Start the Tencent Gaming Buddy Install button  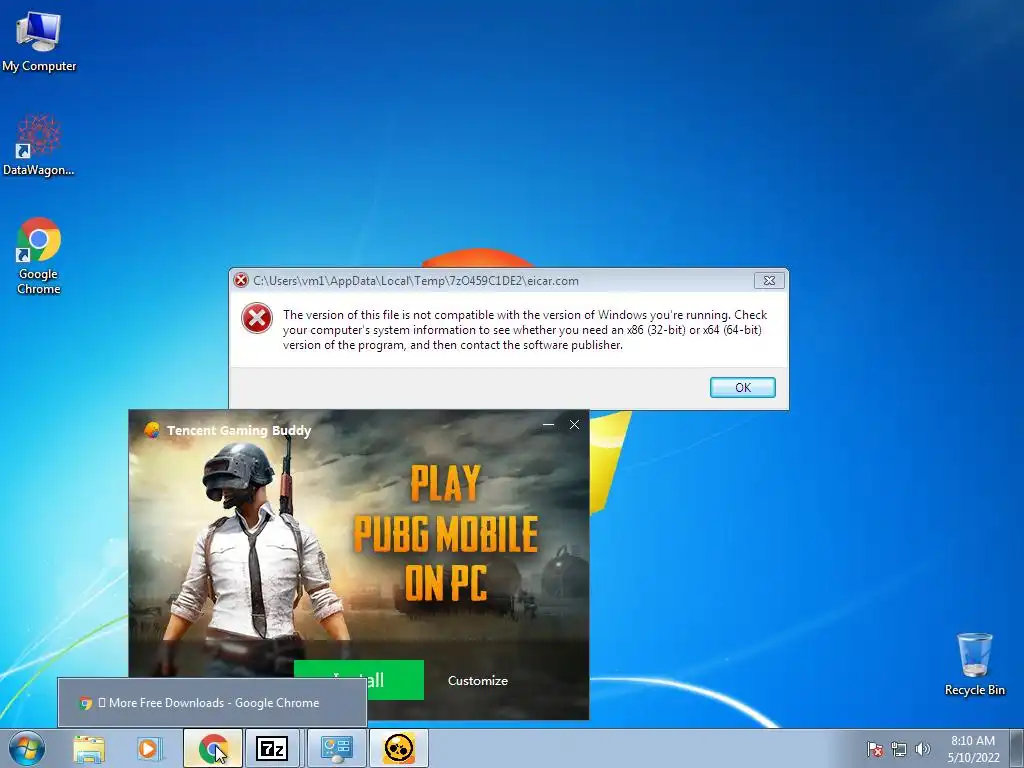(x=359, y=680)
